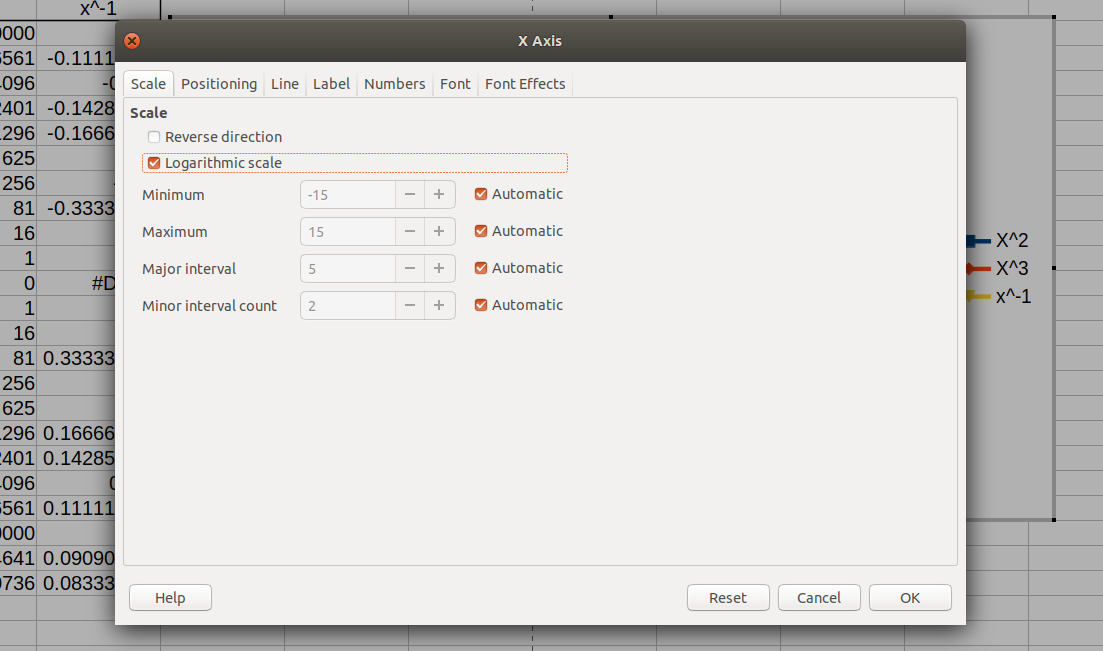Screen dimensions: 1103x651
Task: Go to the Font Effects tab
Action: click(525, 84)
